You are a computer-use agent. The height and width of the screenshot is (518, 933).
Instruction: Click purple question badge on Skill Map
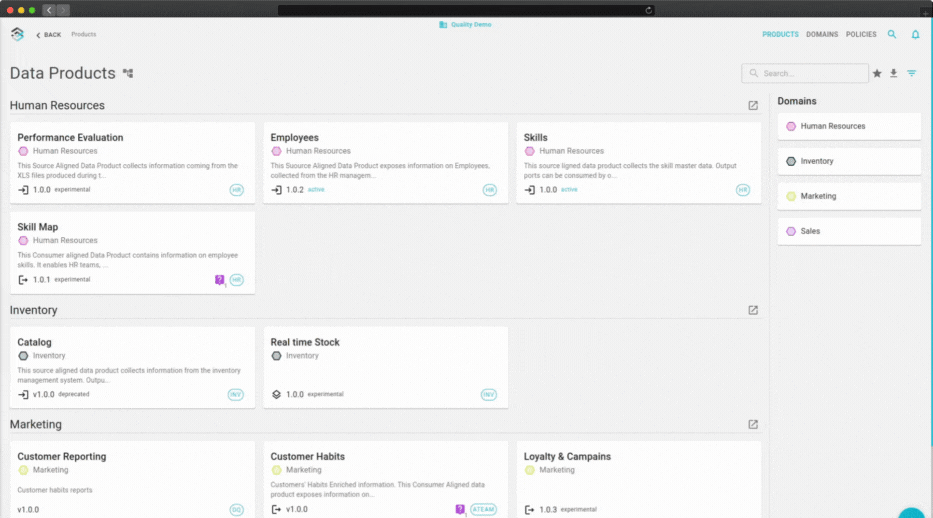220,280
